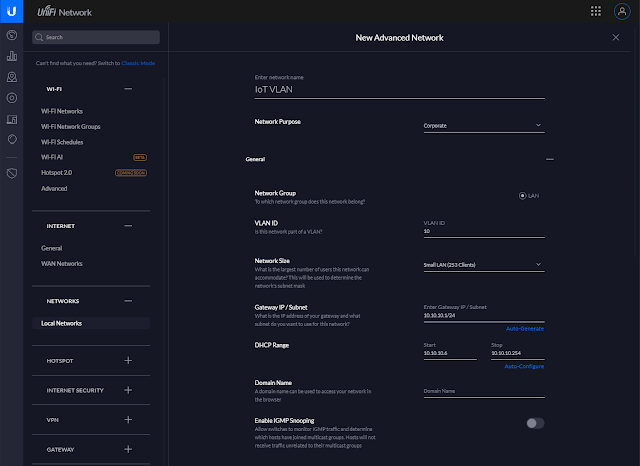Open Hotspot 2.0 settings item
Screen dimensions: 640x466
pos(56,173)
